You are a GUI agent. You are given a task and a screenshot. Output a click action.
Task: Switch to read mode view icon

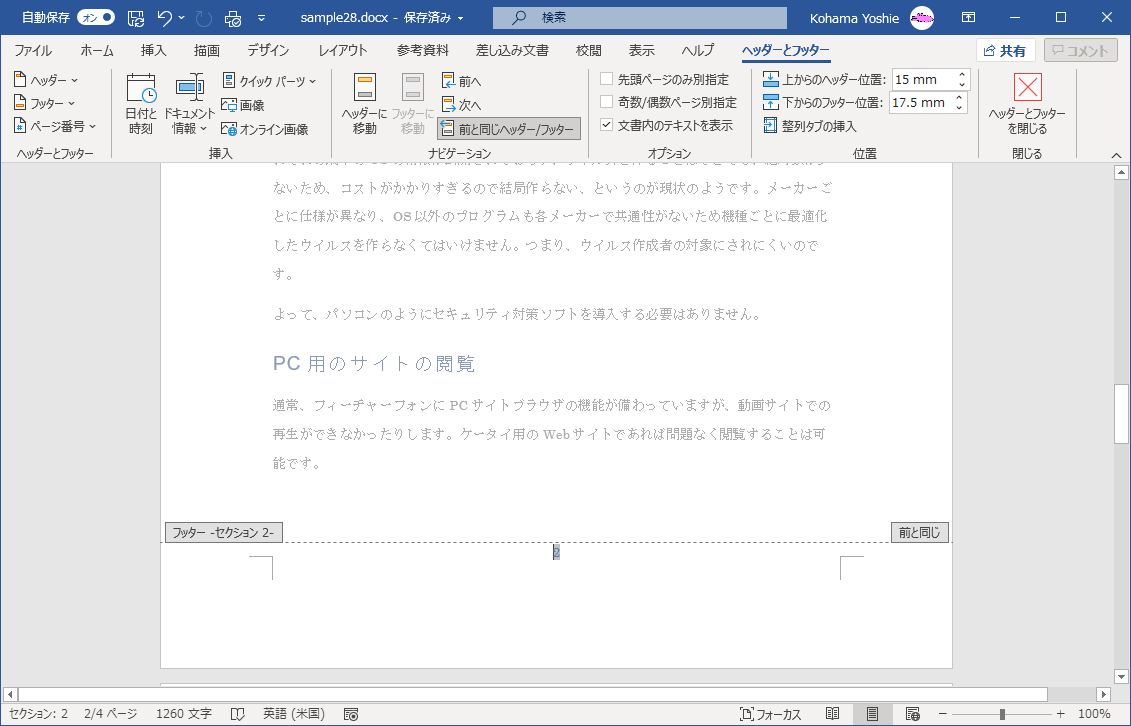(x=832, y=714)
